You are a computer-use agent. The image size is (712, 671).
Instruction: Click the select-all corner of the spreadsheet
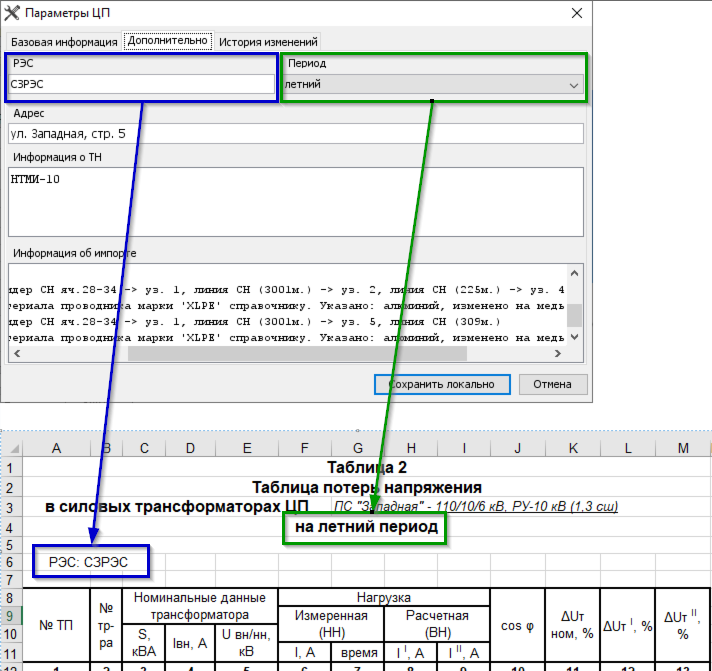pos(14,449)
